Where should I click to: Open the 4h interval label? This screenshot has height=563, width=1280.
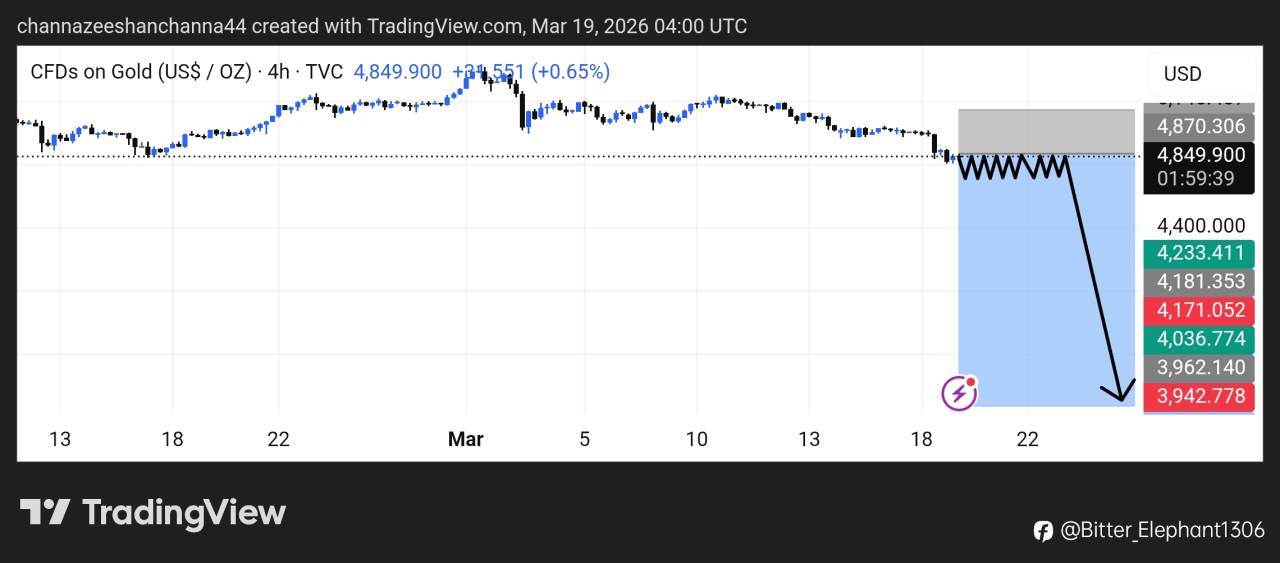point(278,72)
